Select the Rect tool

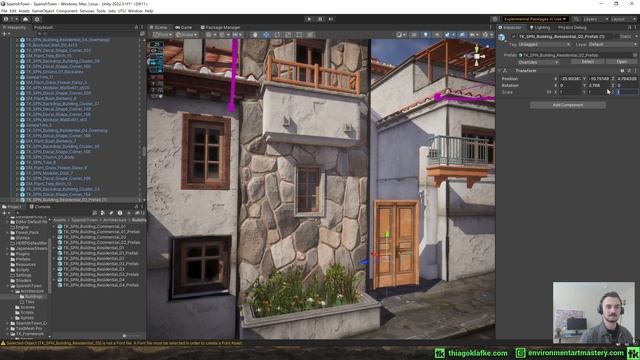pos(299,35)
